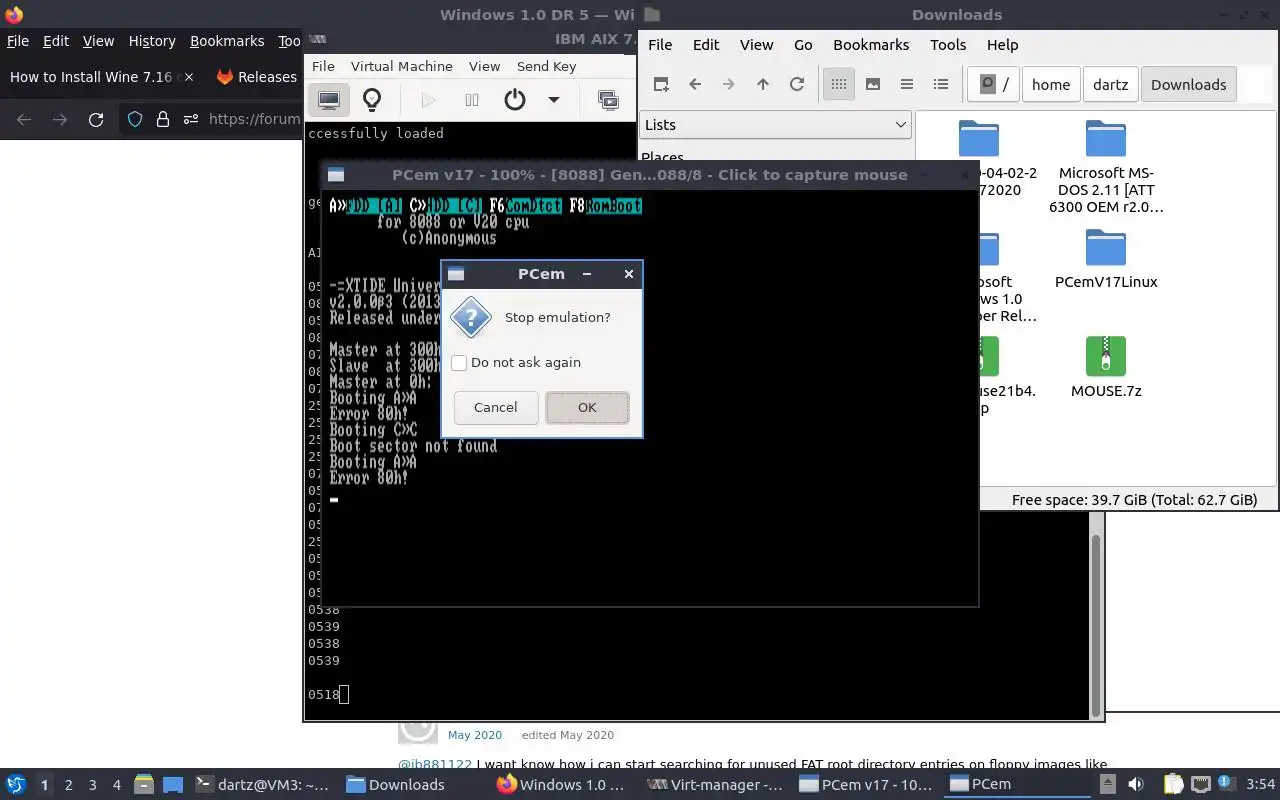The width and height of the screenshot is (1280, 800).
Task: Open file manager Help menu
Action: [x=1002, y=45]
